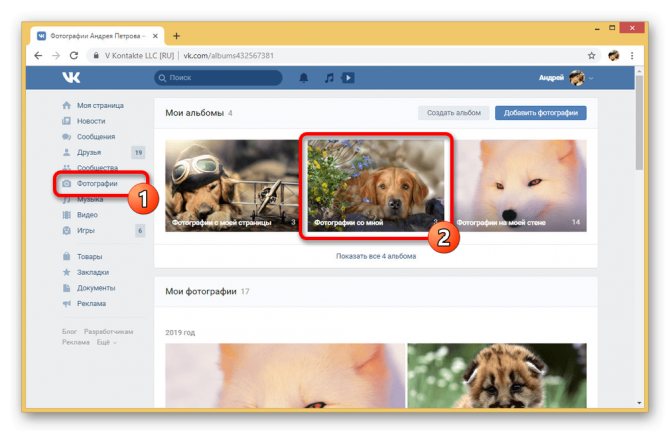This screenshot has height=434, width=670.
Task: Open the music note icon in header
Action: (x=329, y=78)
